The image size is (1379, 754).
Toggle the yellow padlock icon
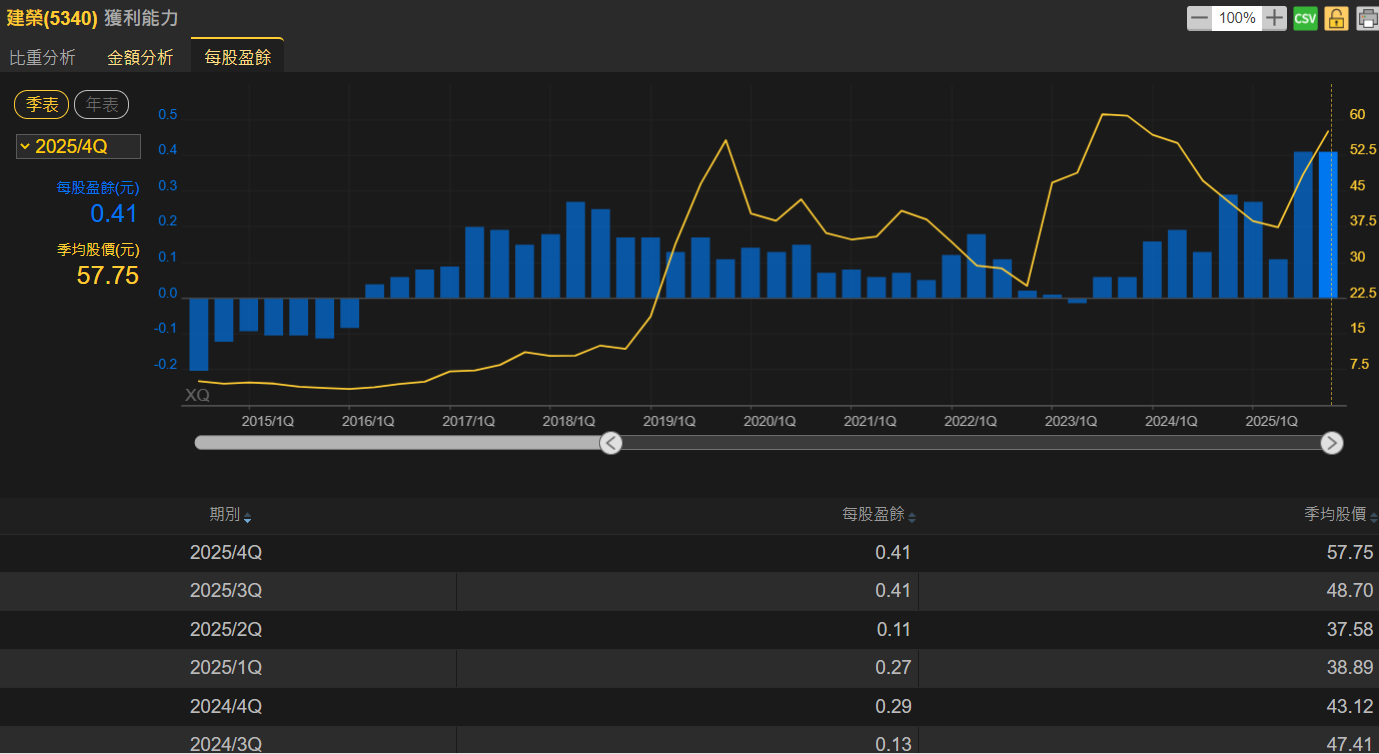point(1336,18)
